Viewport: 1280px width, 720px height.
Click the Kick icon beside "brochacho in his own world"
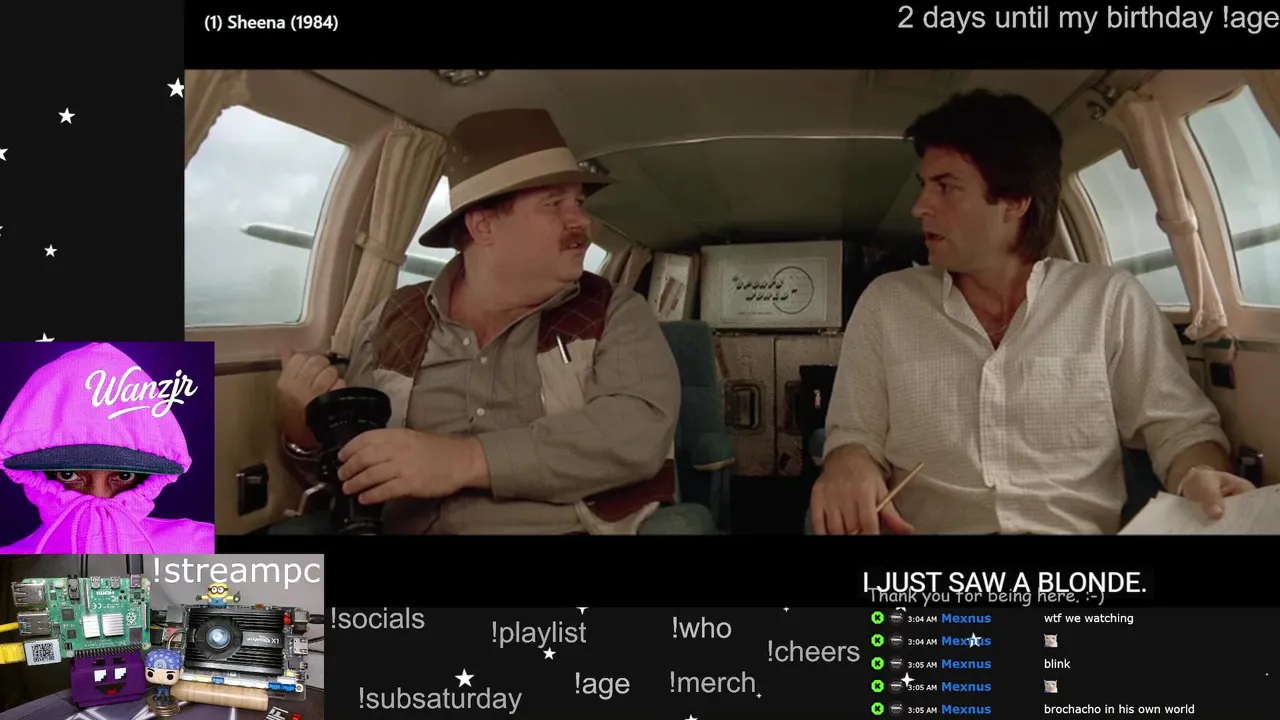(877, 709)
